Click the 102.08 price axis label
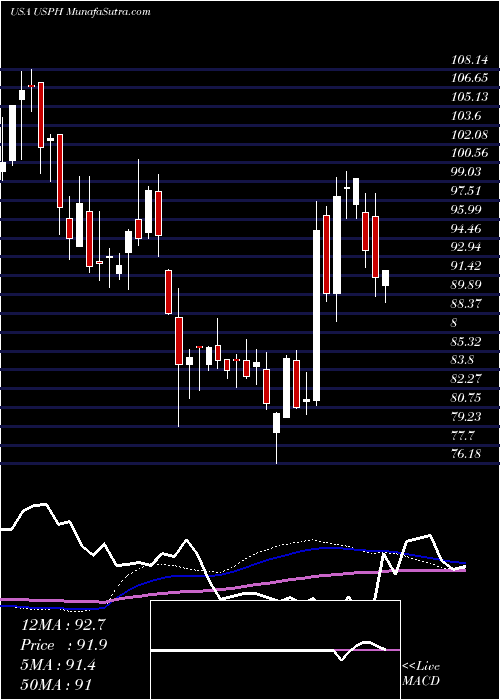This screenshot has width=500, height=700. [x=470, y=134]
